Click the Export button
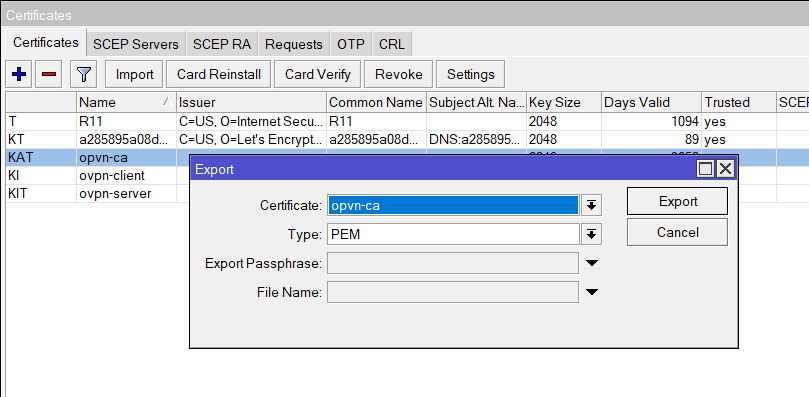The image size is (809, 397). [x=677, y=201]
